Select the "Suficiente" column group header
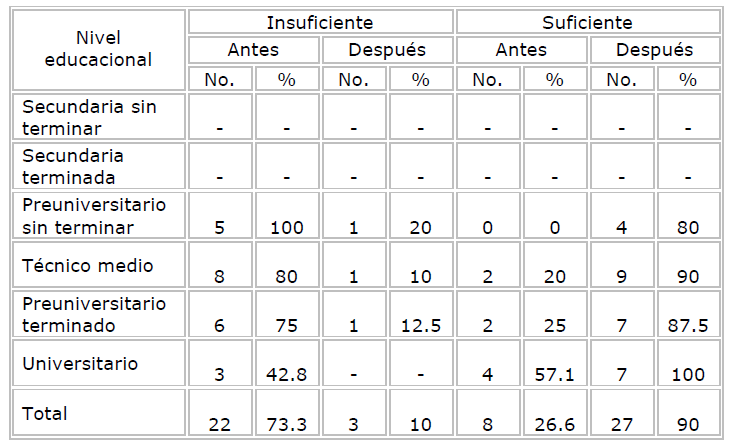Screen dimensions: 733x447 [589, 23]
